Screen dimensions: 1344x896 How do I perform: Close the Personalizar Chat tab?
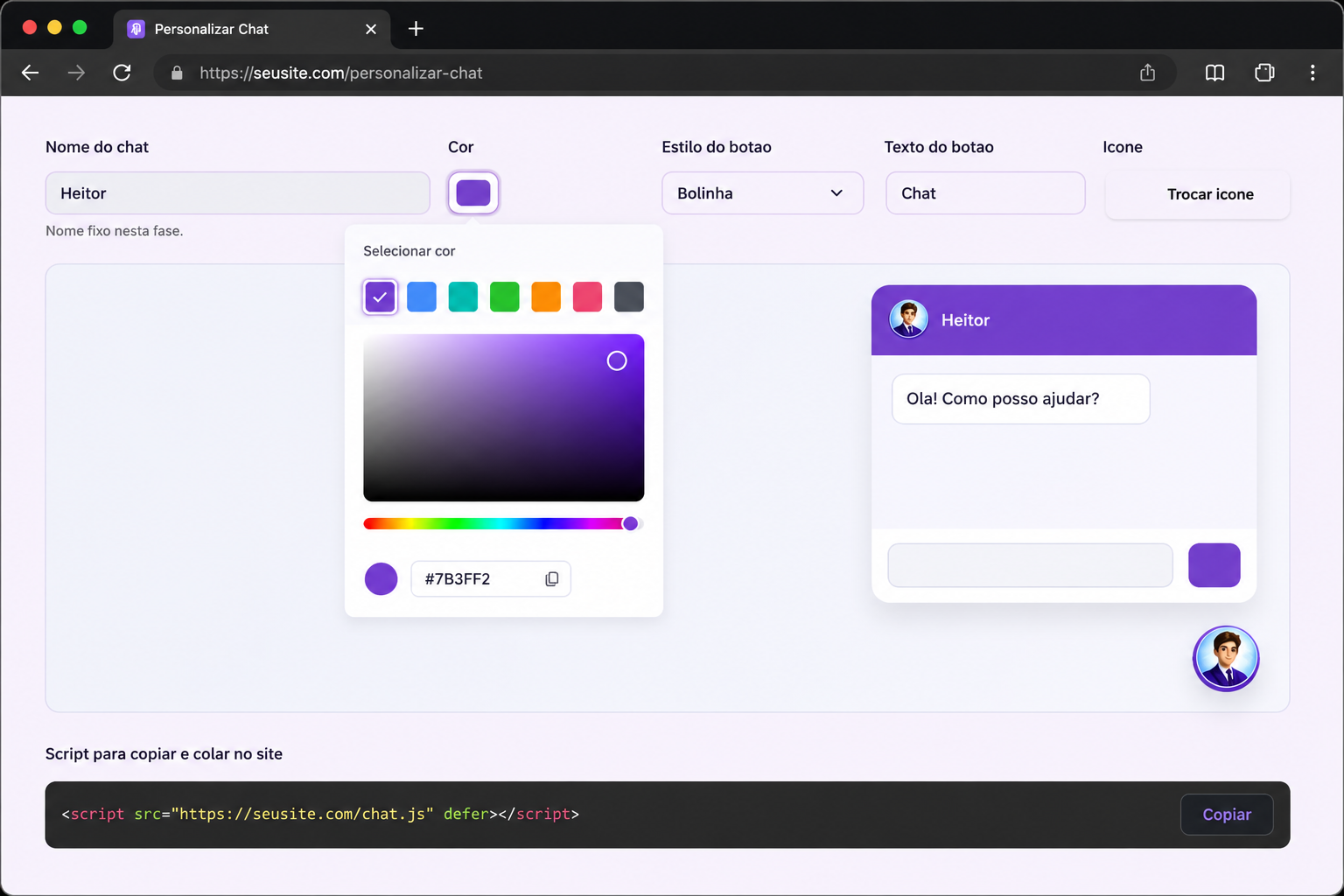[x=371, y=29]
